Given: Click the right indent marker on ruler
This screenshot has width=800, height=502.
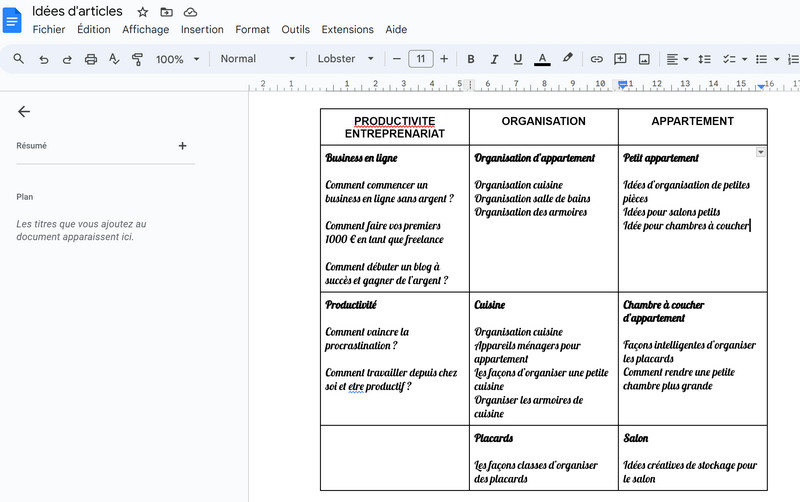Looking at the screenshot, I should (x=761, y=86).
